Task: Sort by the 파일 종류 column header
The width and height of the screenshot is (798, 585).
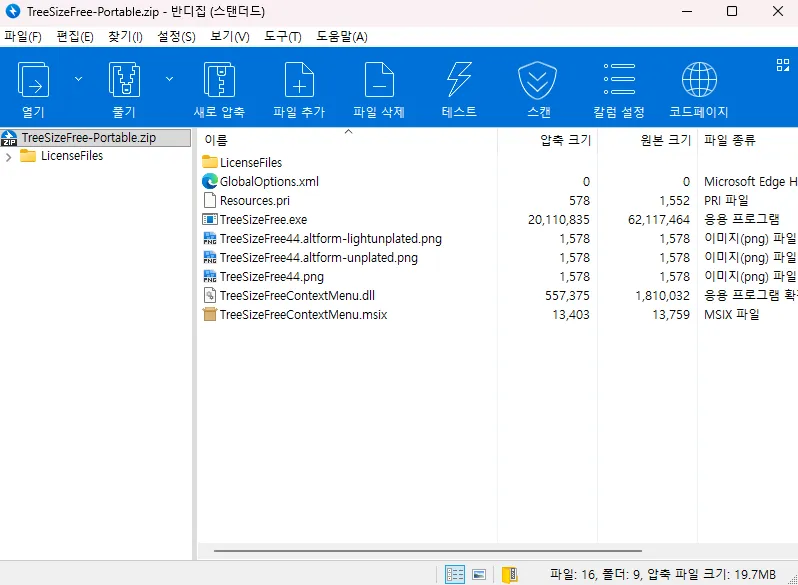Action: pos(729,140)
